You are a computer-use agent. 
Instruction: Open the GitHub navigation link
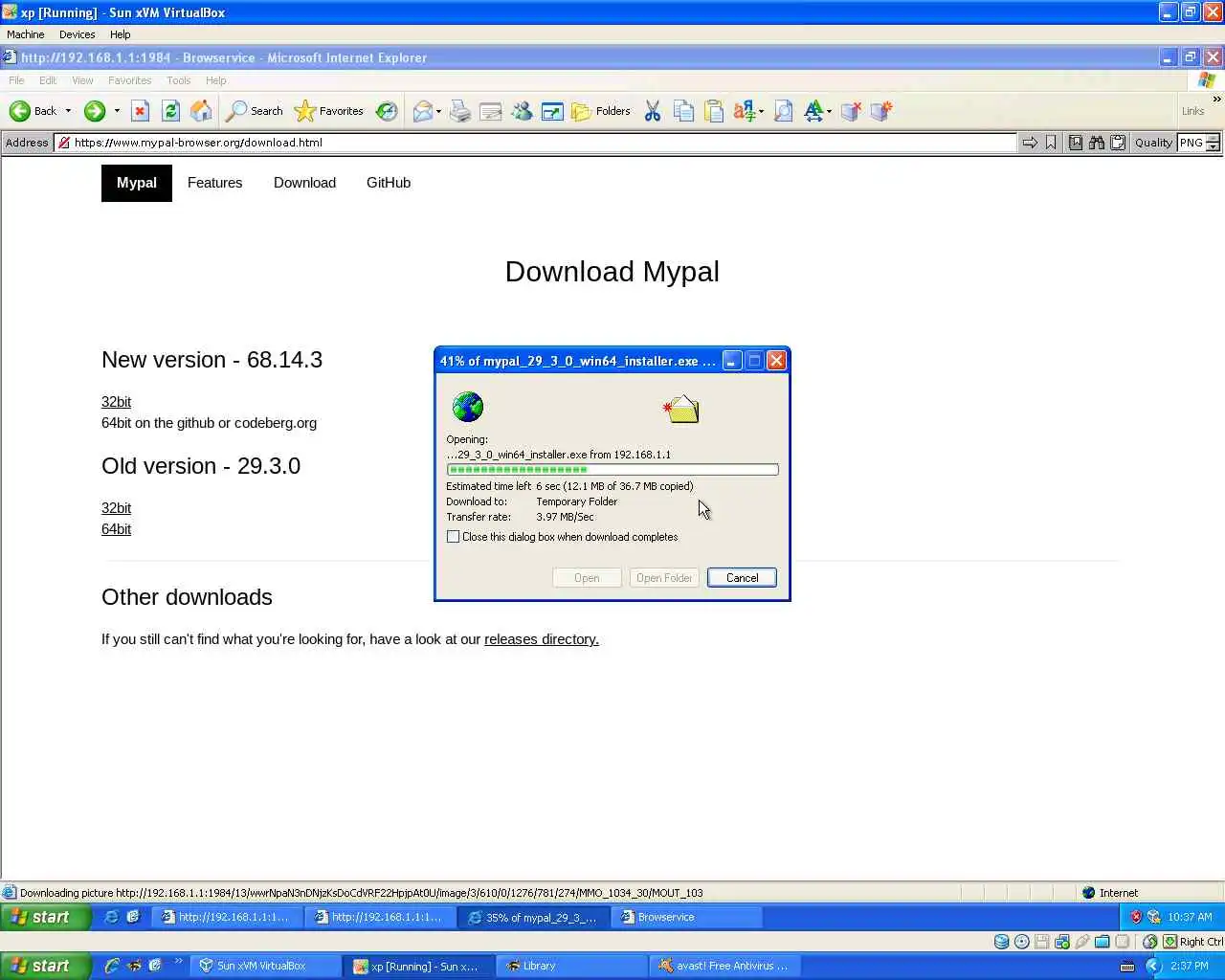(x=389, y=183)
